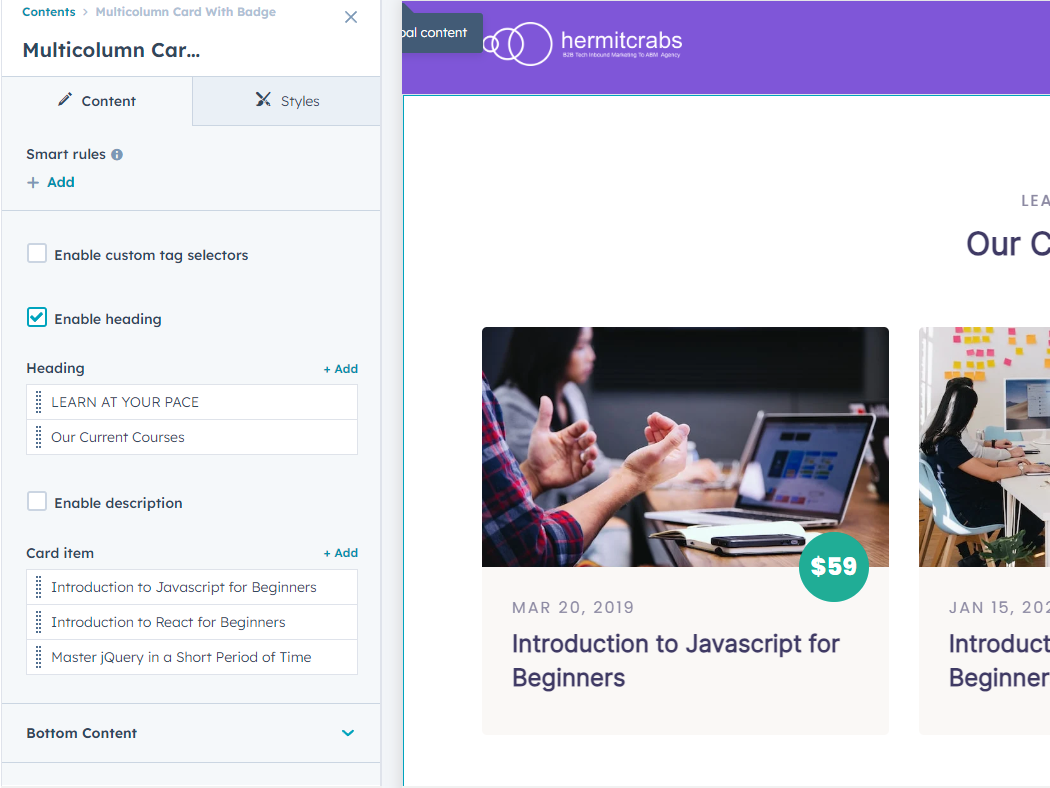
Task: Click drag handle for Our Current Courses
Action: [x=39, y=437]
